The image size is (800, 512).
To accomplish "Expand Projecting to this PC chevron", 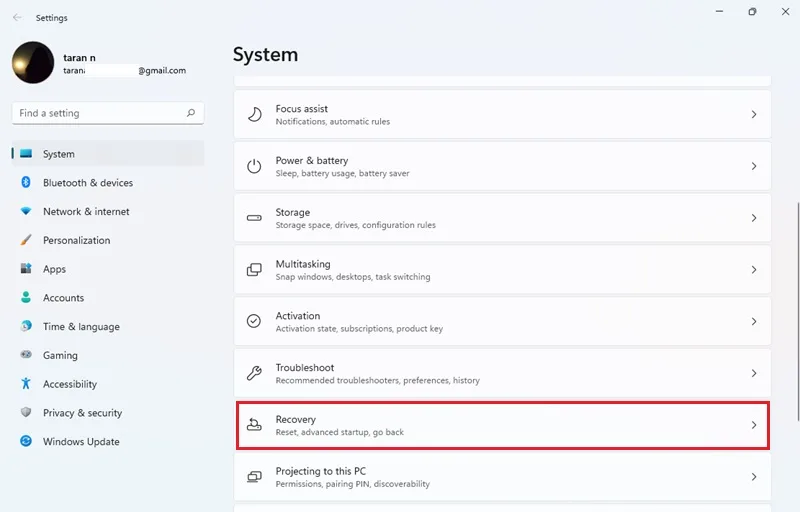I will pyautogui.click(x=754, y=477).
